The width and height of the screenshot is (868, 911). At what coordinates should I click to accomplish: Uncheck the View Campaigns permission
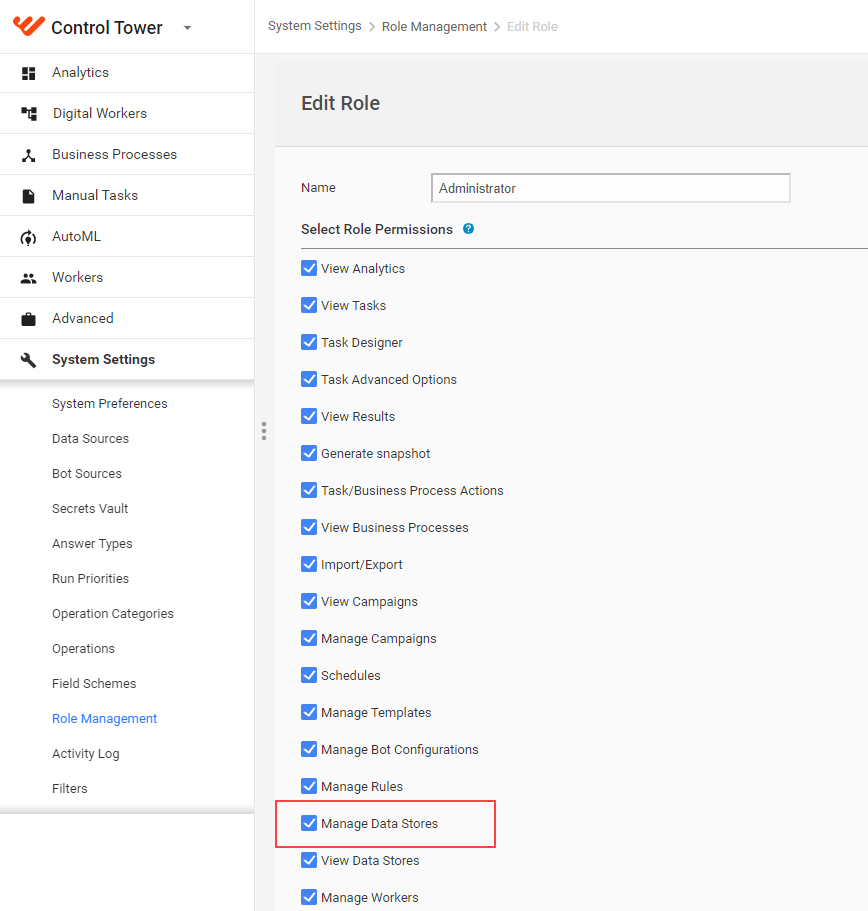point(309,601)
